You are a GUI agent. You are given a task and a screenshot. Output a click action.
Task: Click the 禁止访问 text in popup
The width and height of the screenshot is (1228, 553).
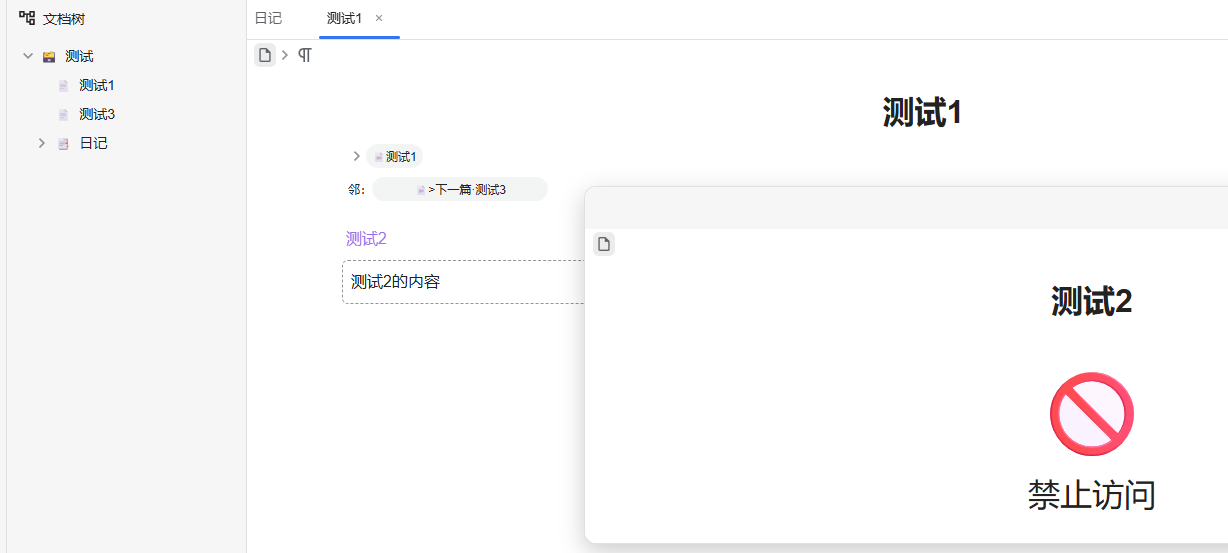(x=1091, y=495)
